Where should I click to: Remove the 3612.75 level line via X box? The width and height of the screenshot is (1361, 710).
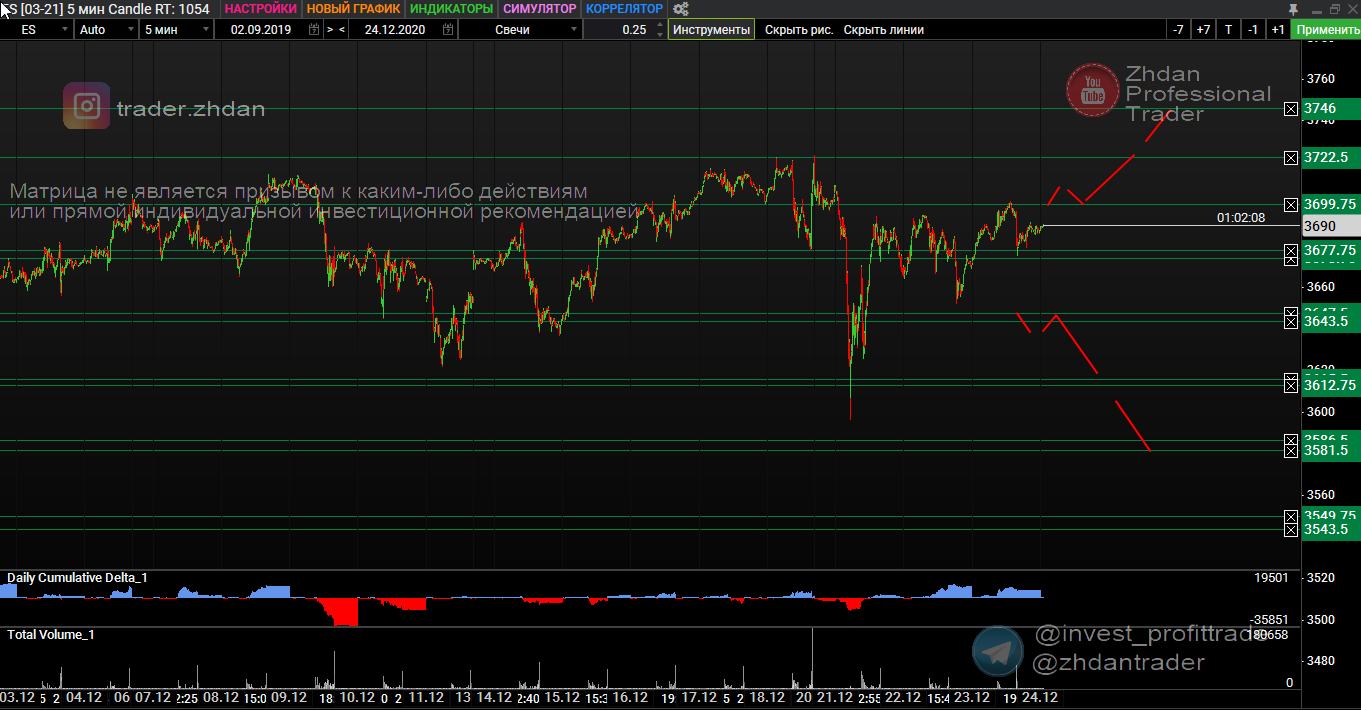click(1290, 384)
